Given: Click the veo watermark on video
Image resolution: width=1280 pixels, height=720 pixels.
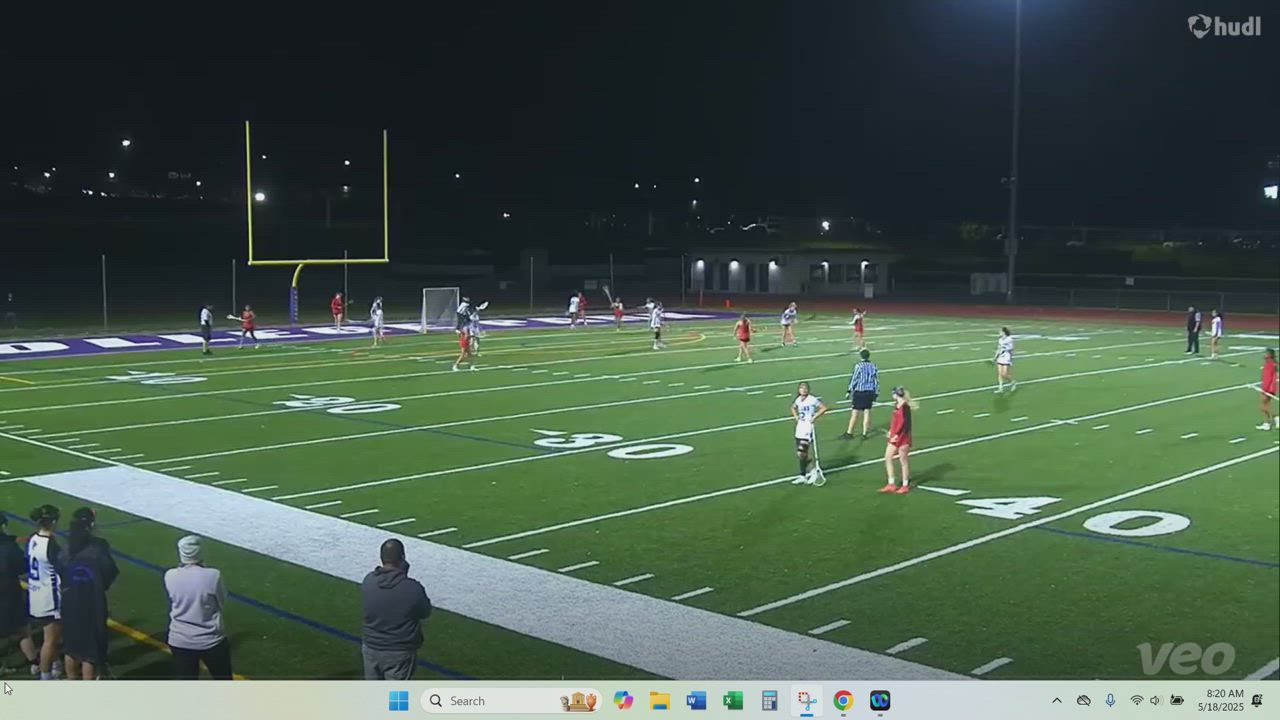Looking at the screenshot, I should tap(1186, 658).
